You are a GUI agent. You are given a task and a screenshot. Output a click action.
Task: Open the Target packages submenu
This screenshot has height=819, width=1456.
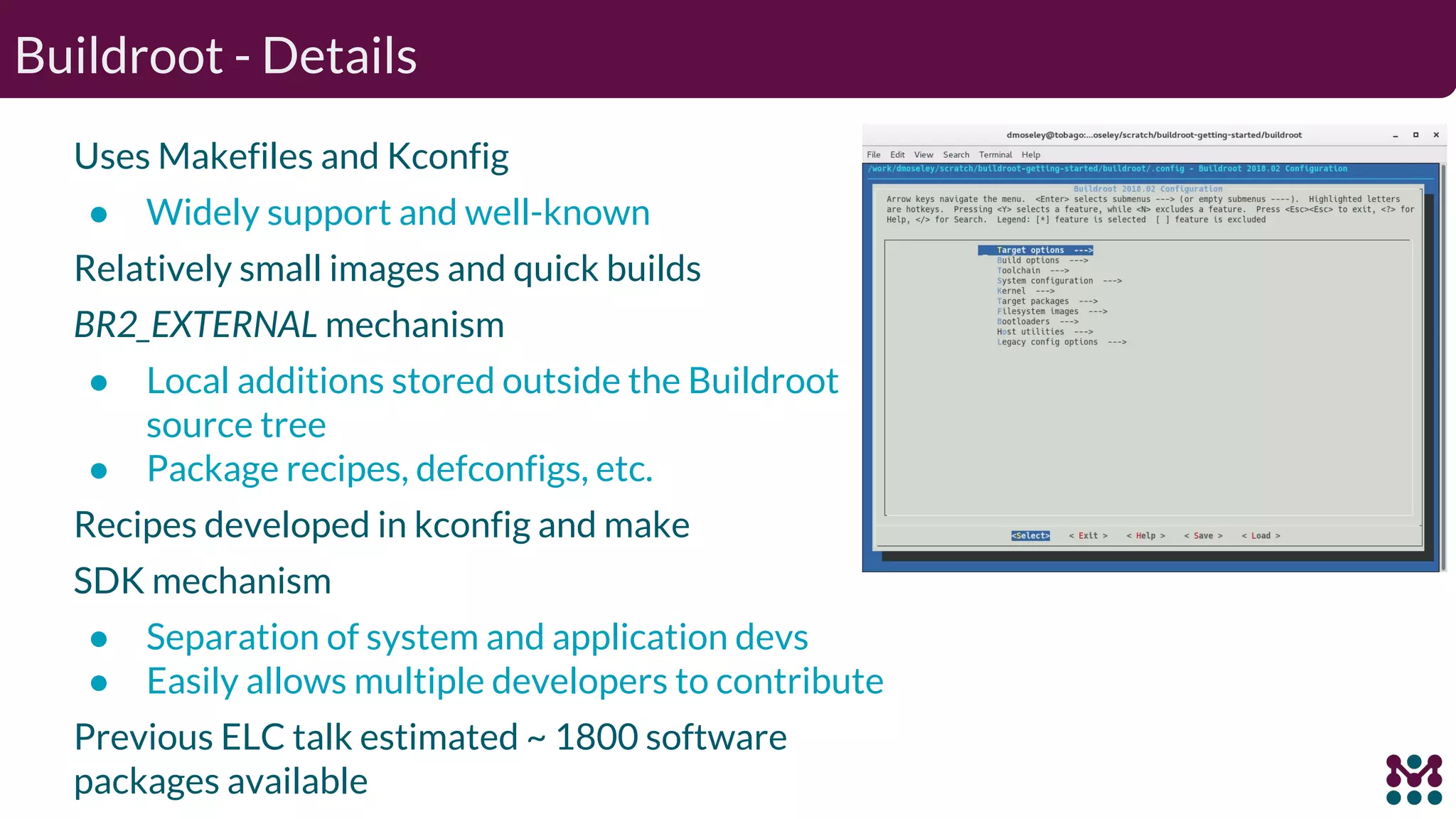point(1047,301)
